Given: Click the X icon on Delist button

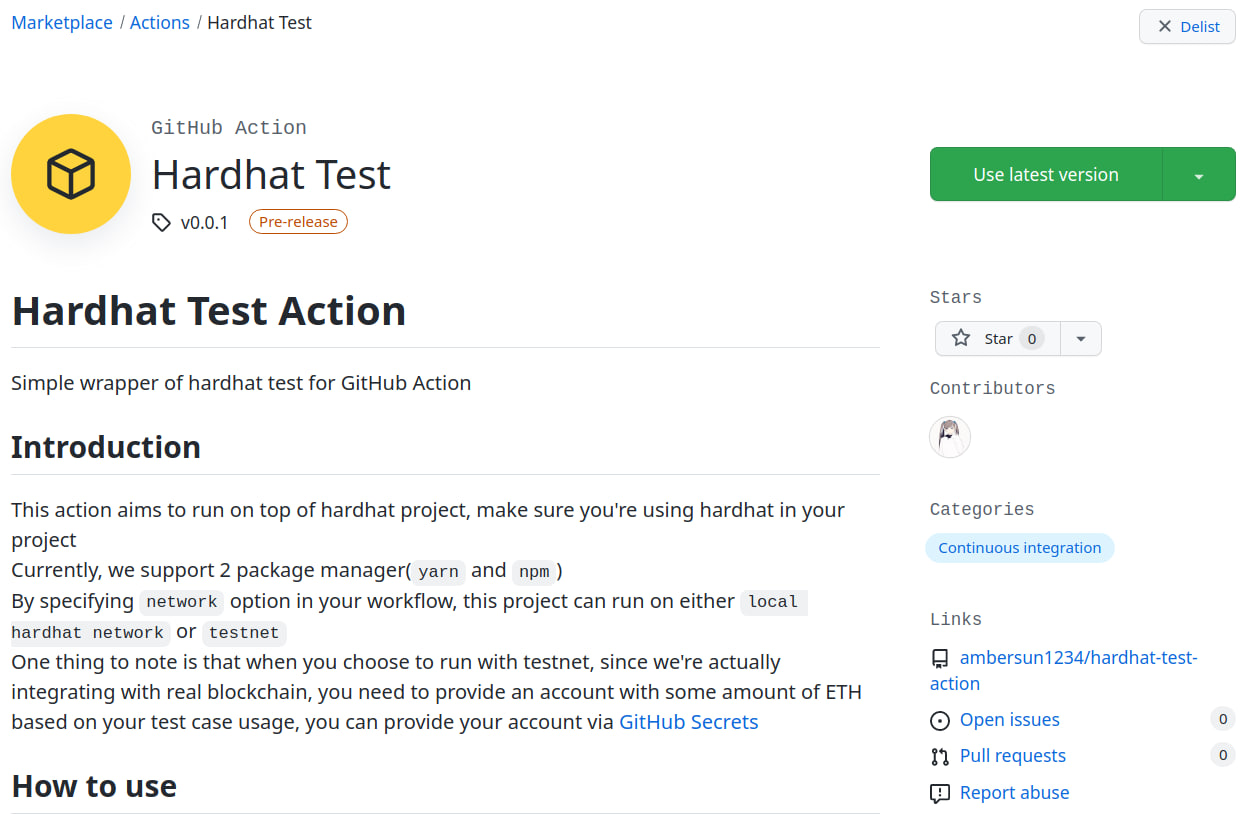Looking at the screenshot, I should tap(1164, 27).
